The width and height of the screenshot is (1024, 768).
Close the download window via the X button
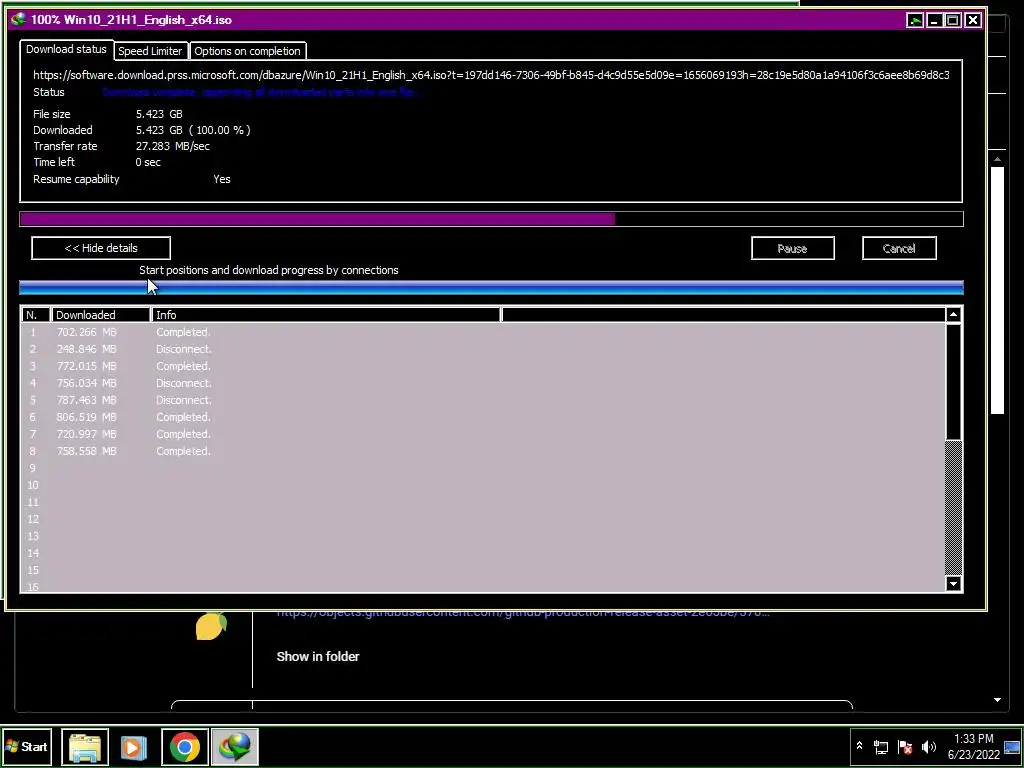(x=973, y=20)
